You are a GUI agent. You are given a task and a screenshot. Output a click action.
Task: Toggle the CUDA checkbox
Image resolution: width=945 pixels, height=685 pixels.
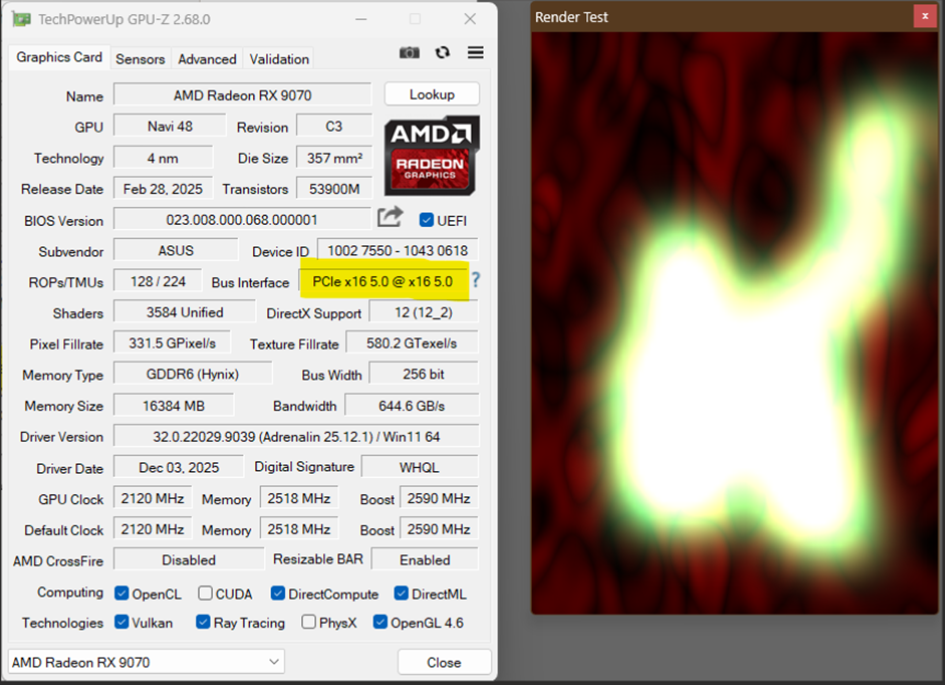pos(205,593)
